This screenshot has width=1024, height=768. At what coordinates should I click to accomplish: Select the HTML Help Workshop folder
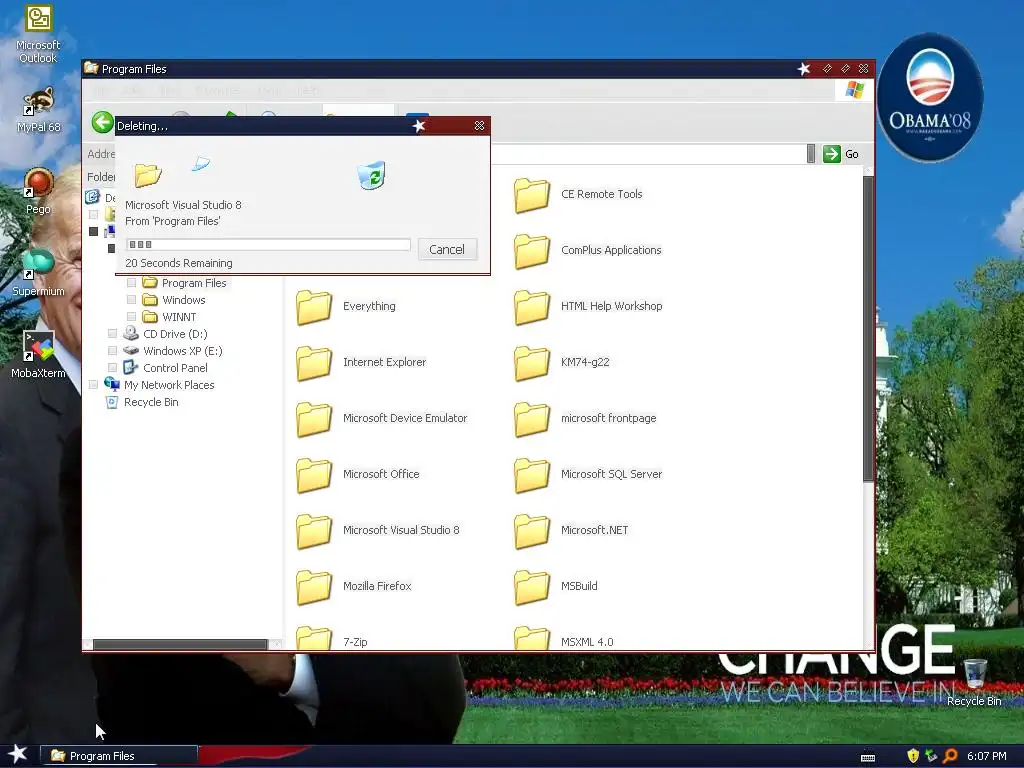588,307
